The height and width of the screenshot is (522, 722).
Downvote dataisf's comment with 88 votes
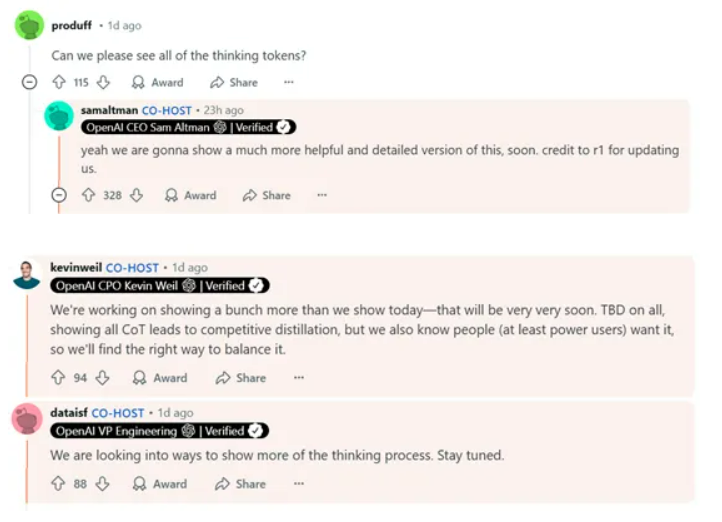102,483
